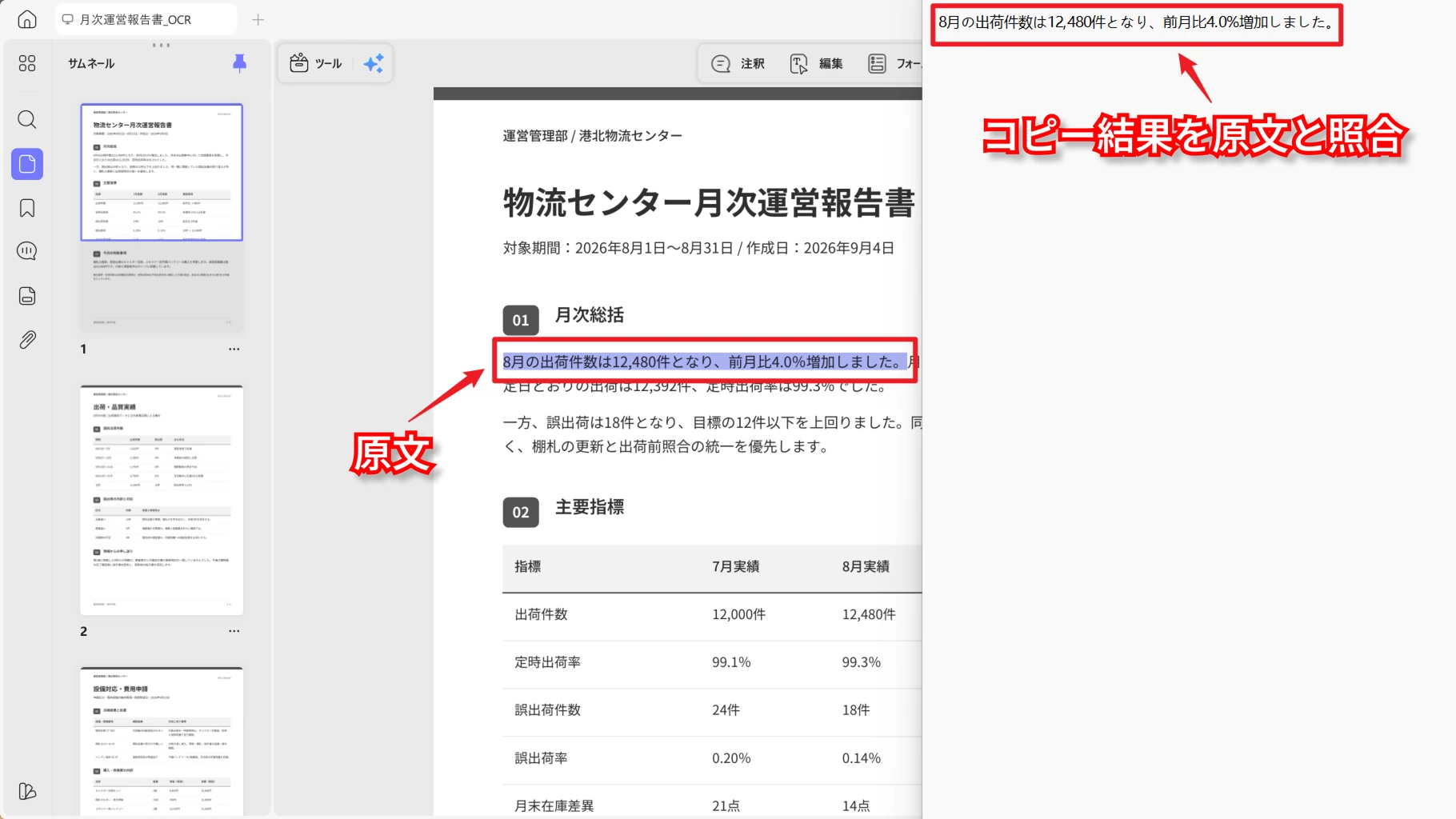The width and height of the screenshot is (1456, 819).
Task: Launch the AI sparkle assistant icon
Action: tap(374, 63)
